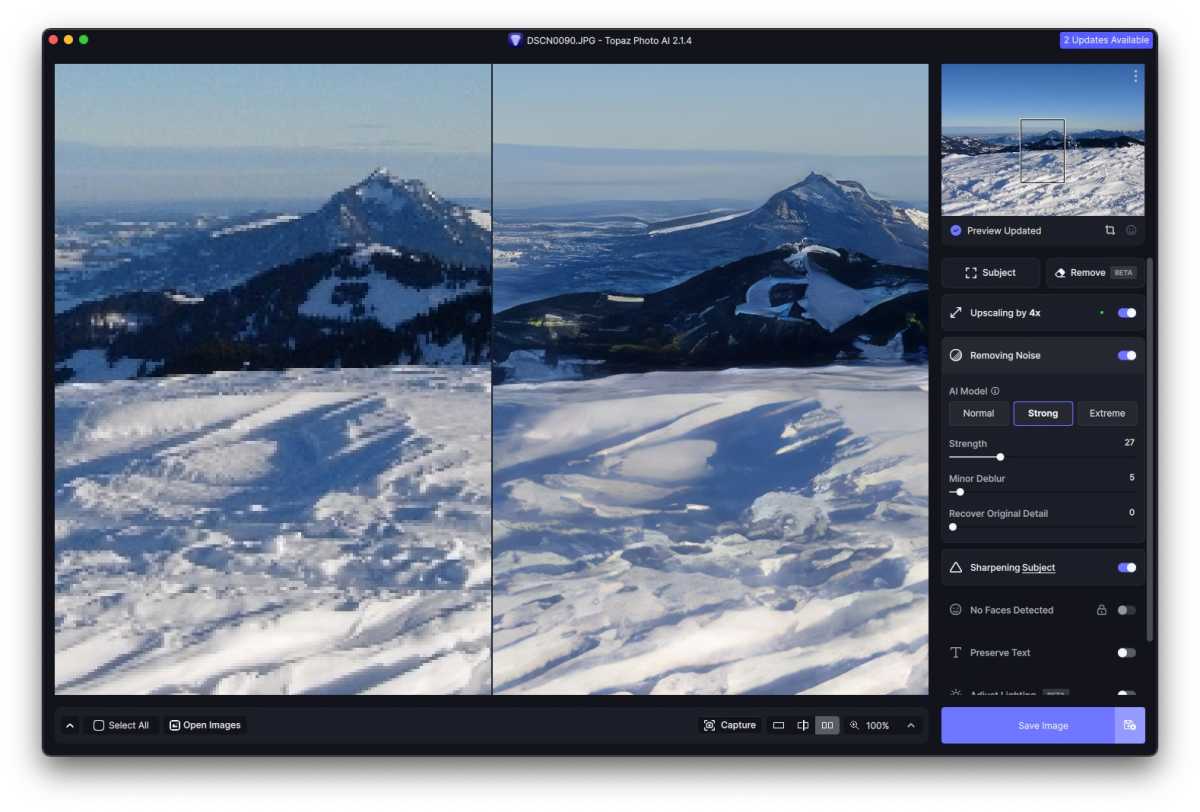Click the AI Model label
Viewport: 1200px width, 812px height.
click(x=968, y=391)
